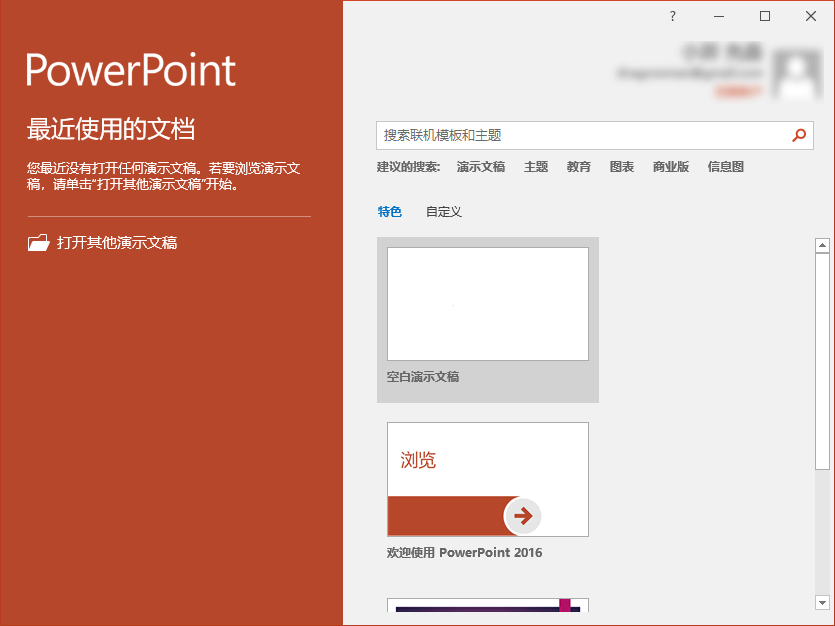Click the 欢迎使用 PowerPoint 2016 label text
Image resolution: width=835 pixels, height=626 pixels.
(x=464, y=553)
